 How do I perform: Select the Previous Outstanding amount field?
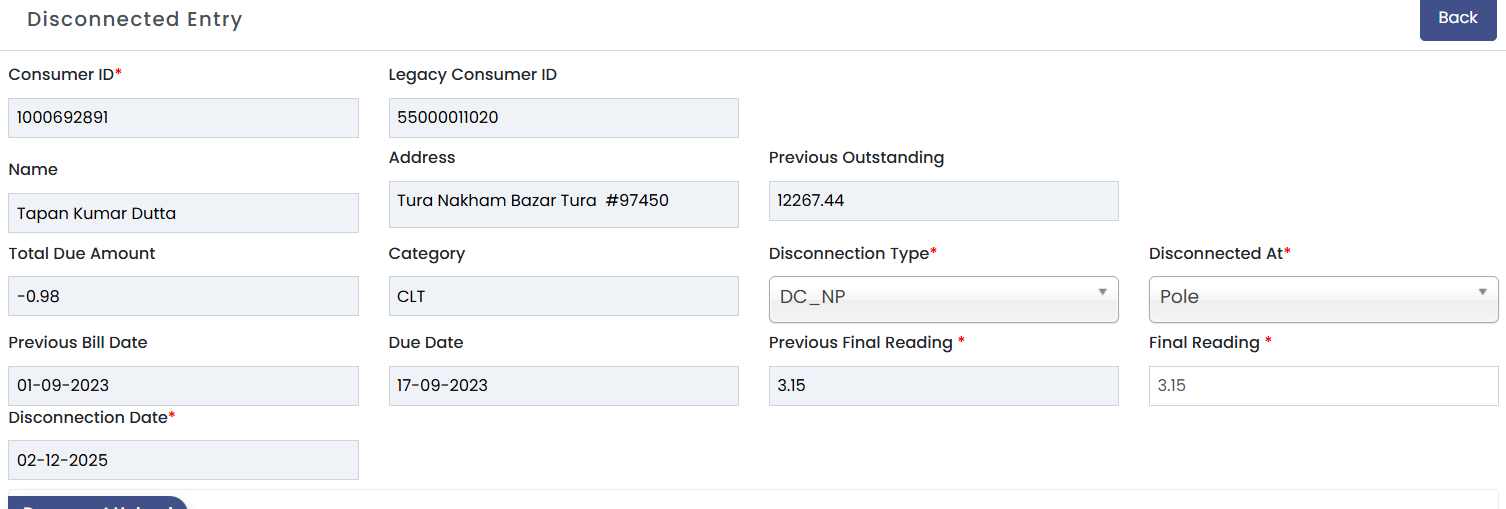(x=942, y=201)
